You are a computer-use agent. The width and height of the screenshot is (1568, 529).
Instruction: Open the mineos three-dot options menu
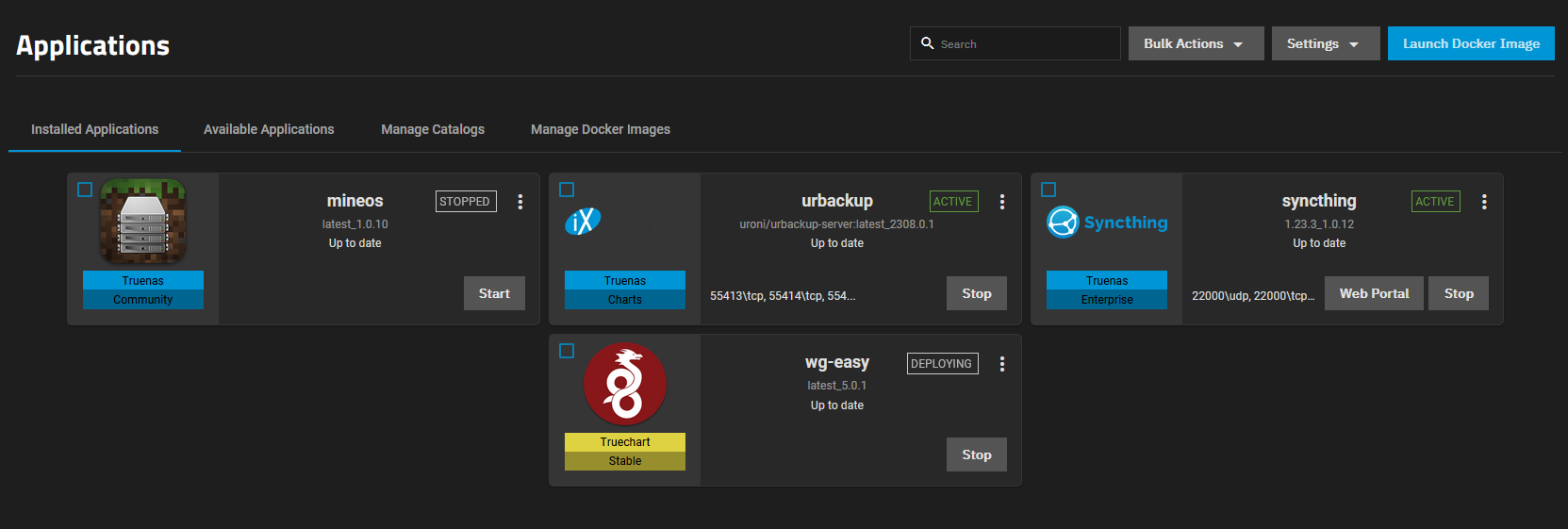pyautogui.click(x=520, y=202)
